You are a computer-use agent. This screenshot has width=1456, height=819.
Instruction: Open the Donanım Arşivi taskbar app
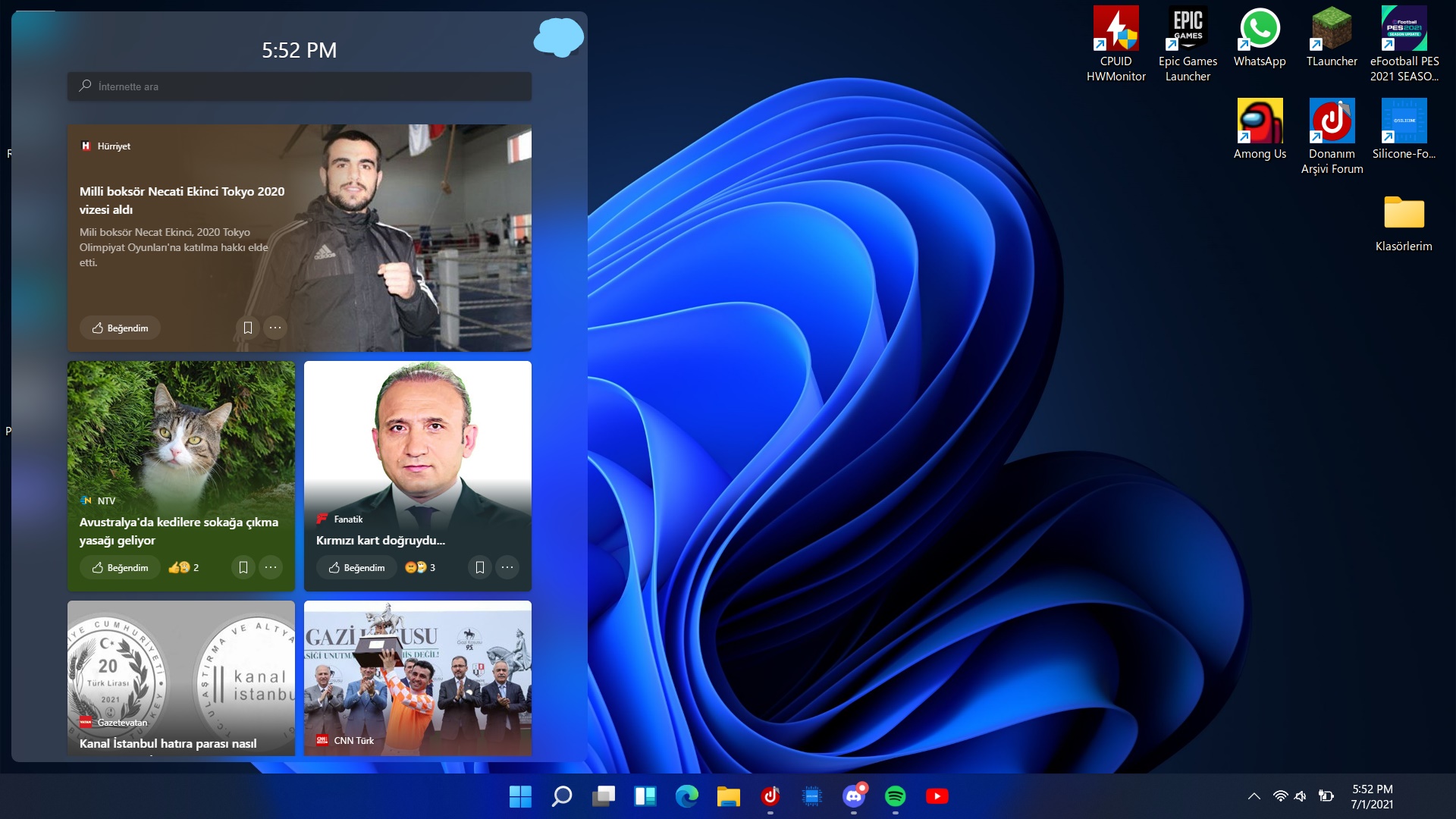(x=770, y=796)
